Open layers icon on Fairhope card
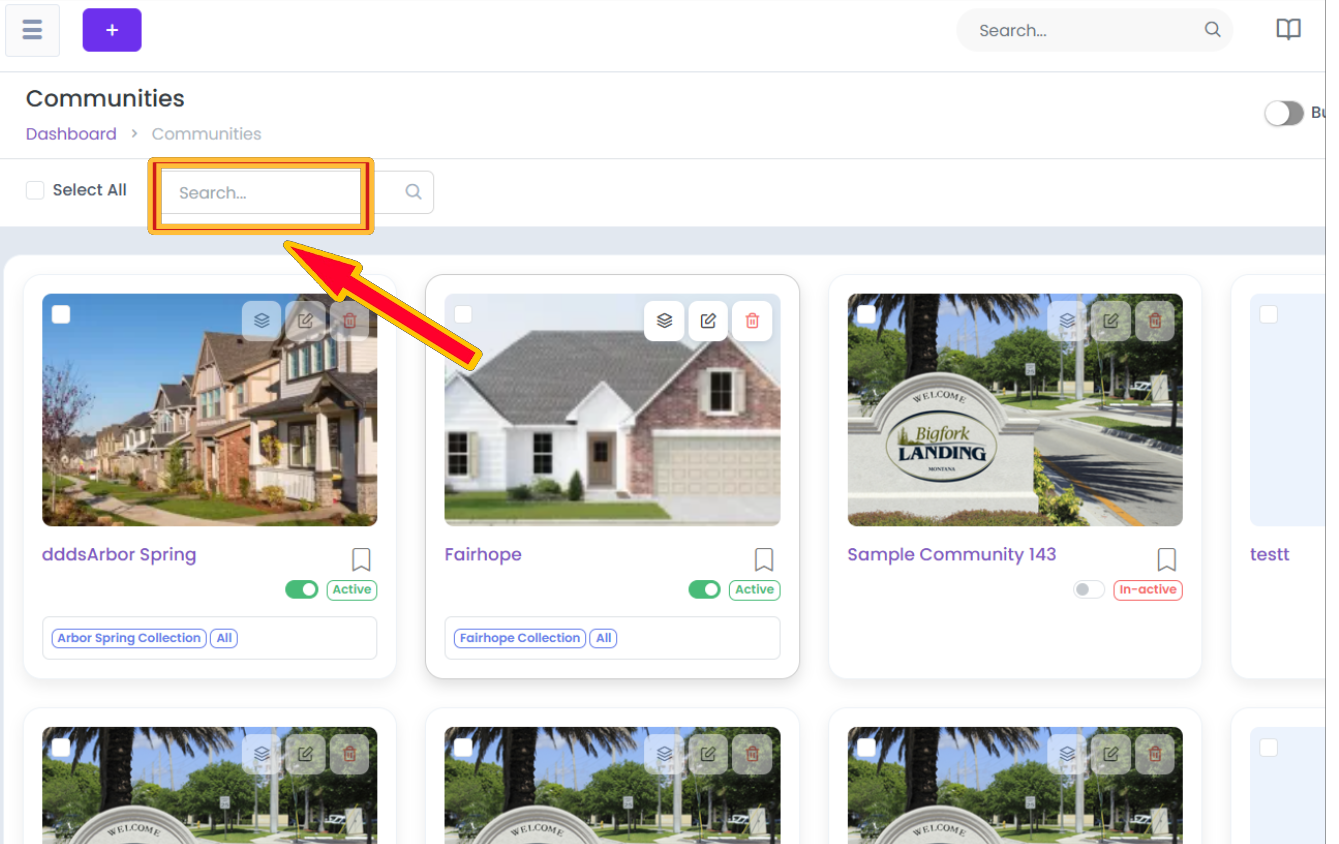1339x844 pixels. click(664, 321)
